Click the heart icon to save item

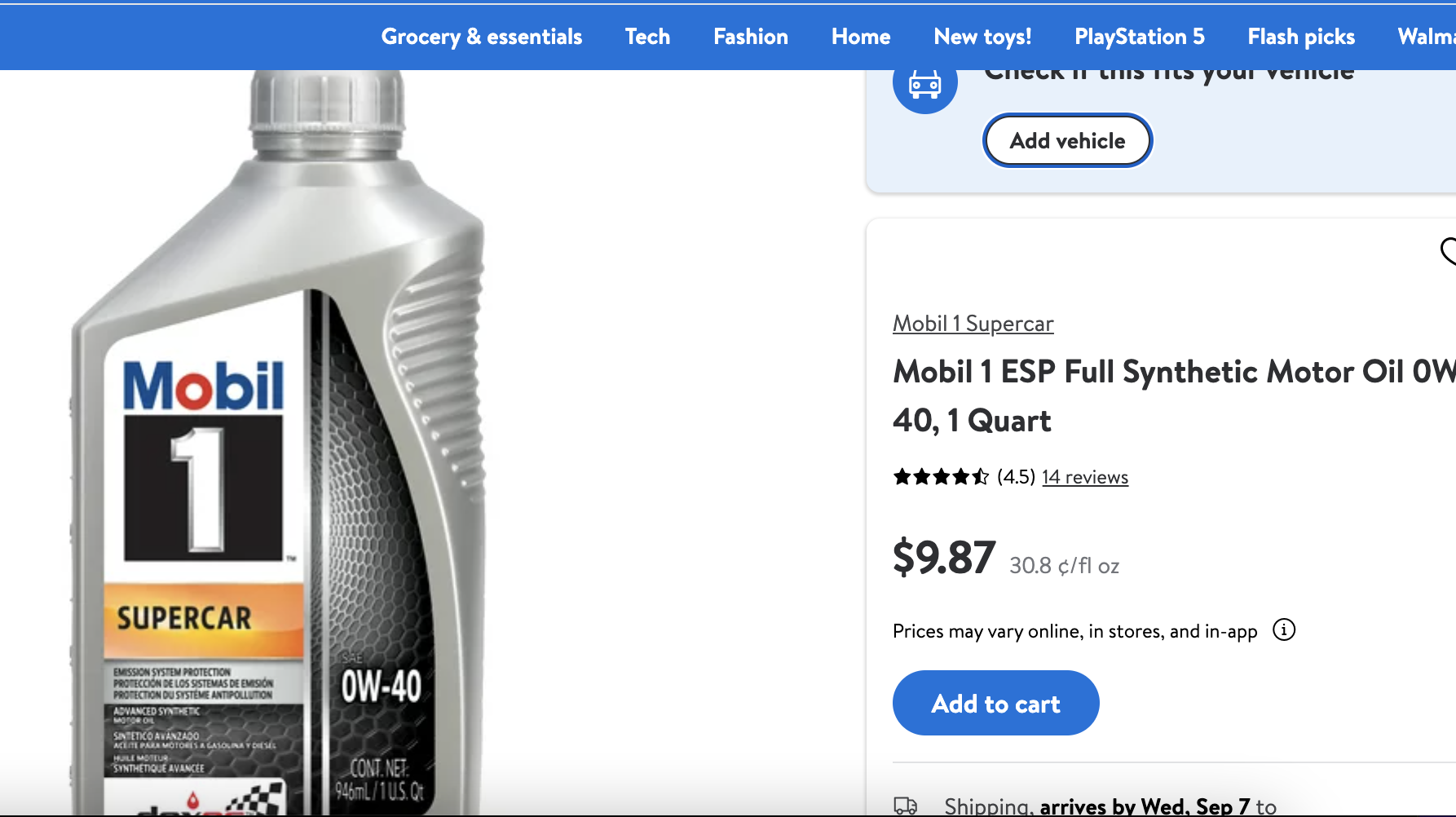(x=1449, y=251)
